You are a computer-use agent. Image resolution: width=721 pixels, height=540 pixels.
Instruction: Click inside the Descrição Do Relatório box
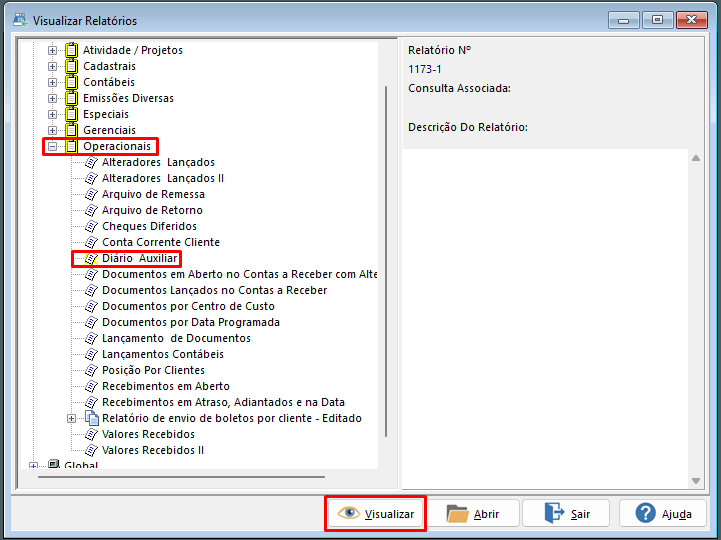tap(545, 319)
